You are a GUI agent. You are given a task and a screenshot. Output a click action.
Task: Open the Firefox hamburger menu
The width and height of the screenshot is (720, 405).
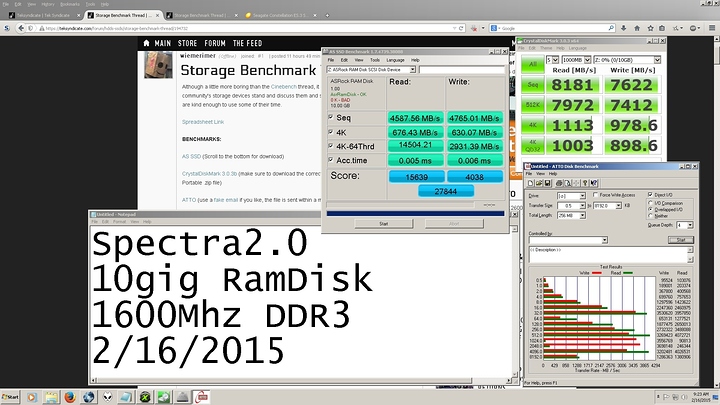(712, 28)
